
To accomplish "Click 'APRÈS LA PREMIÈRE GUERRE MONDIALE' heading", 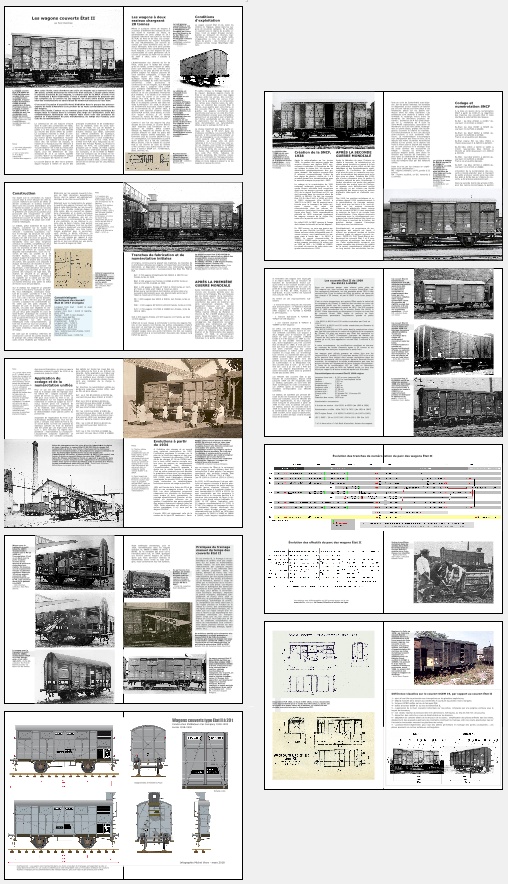I will pyautogui.click(x=213, y=284).
